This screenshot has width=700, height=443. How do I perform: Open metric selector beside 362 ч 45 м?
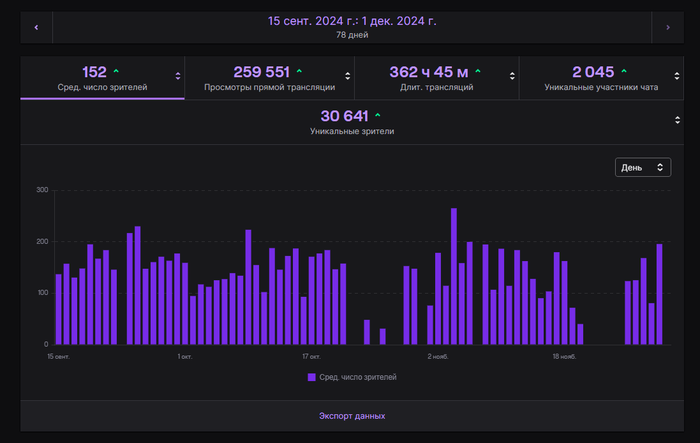coord(512,76)
